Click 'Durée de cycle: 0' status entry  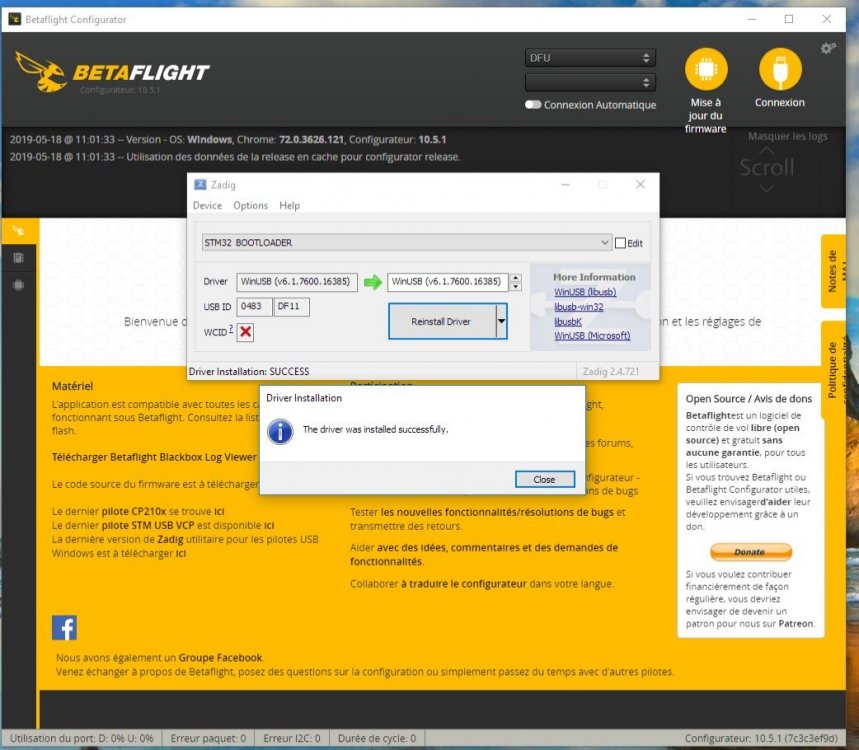[377, 738]
